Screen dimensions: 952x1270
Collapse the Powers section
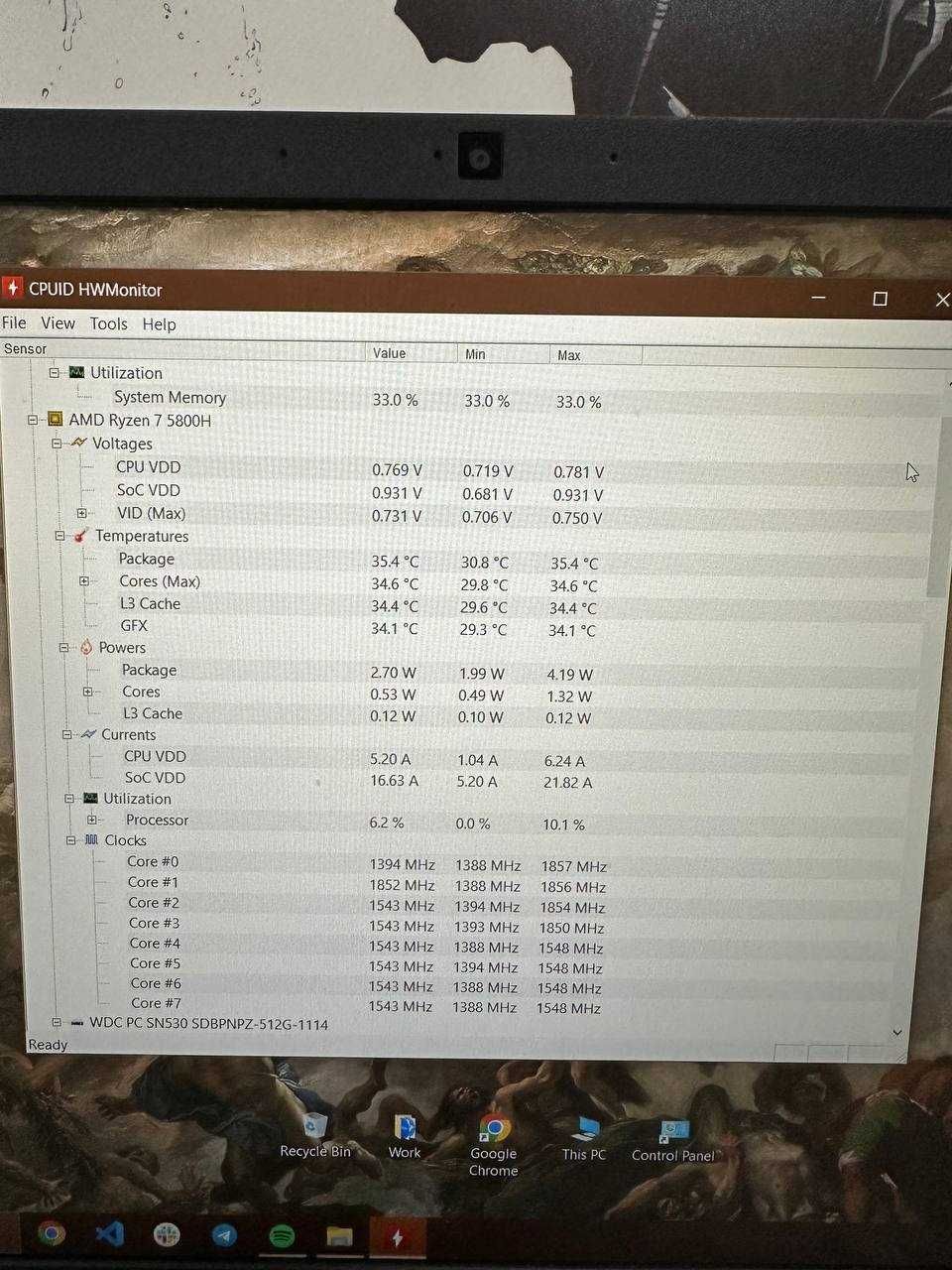(63, 648)
